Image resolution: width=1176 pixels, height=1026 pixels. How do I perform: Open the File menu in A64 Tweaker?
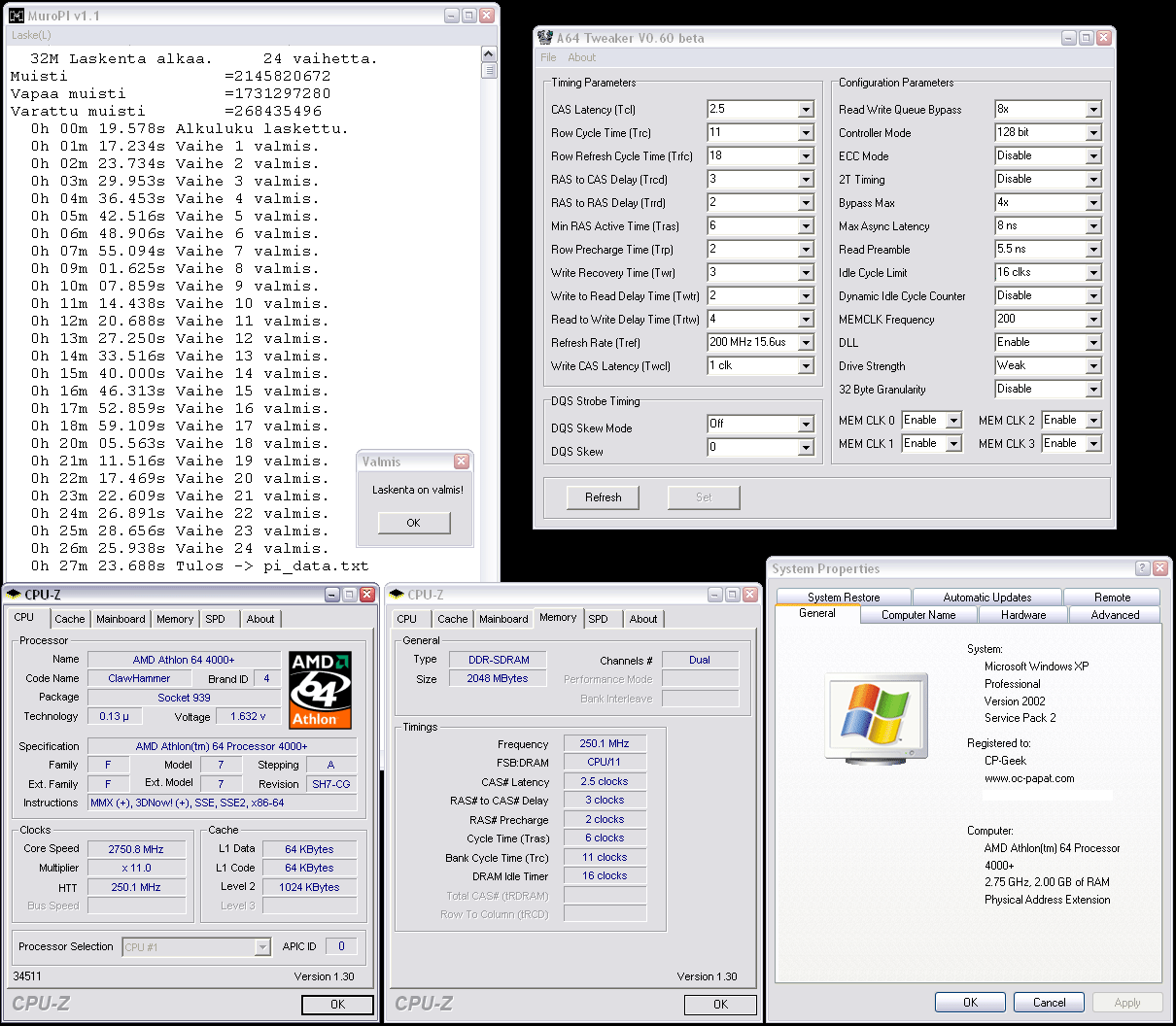click(548, 57)
